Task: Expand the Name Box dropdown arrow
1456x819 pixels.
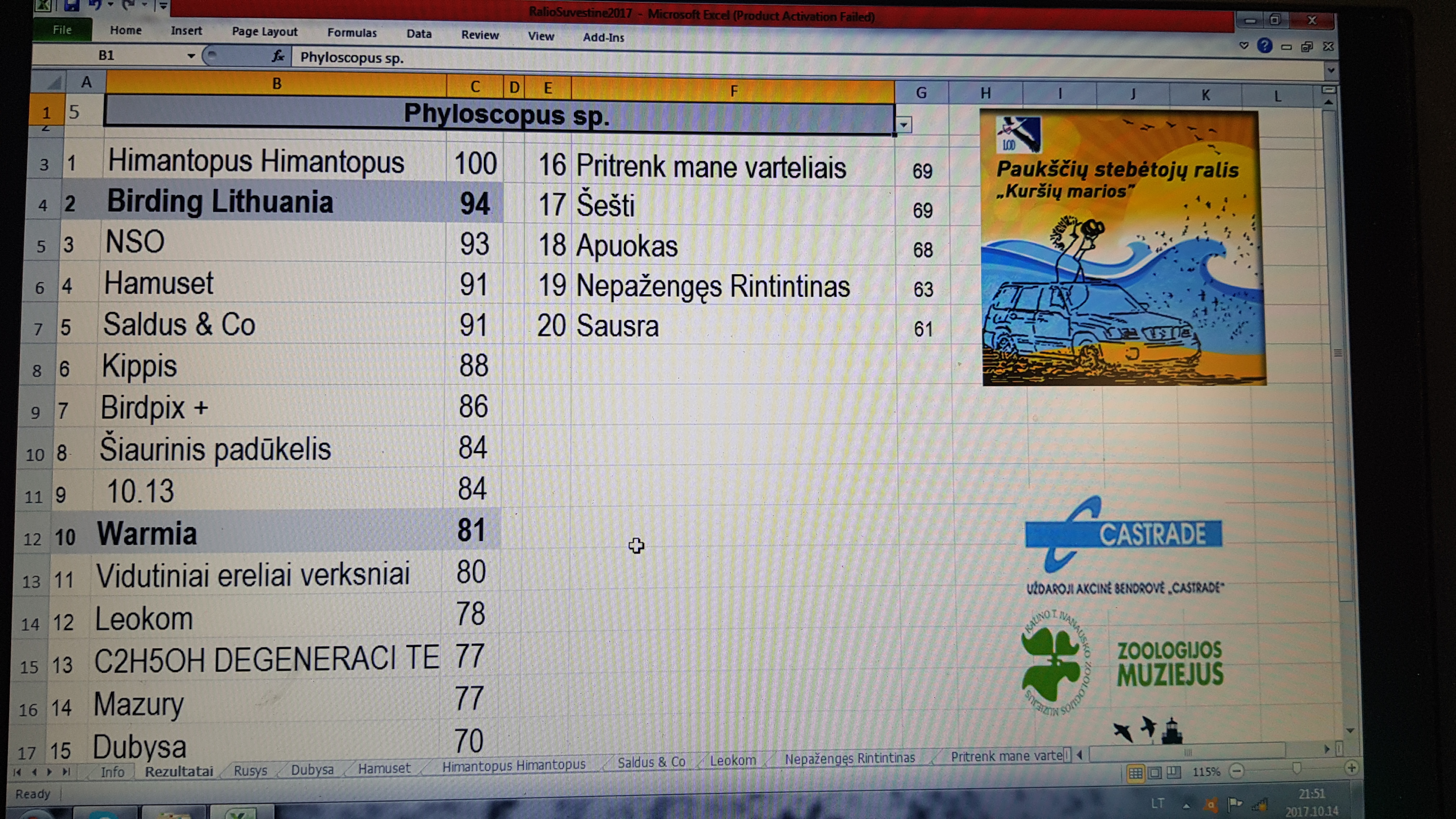Action: [x=191, y=55]
